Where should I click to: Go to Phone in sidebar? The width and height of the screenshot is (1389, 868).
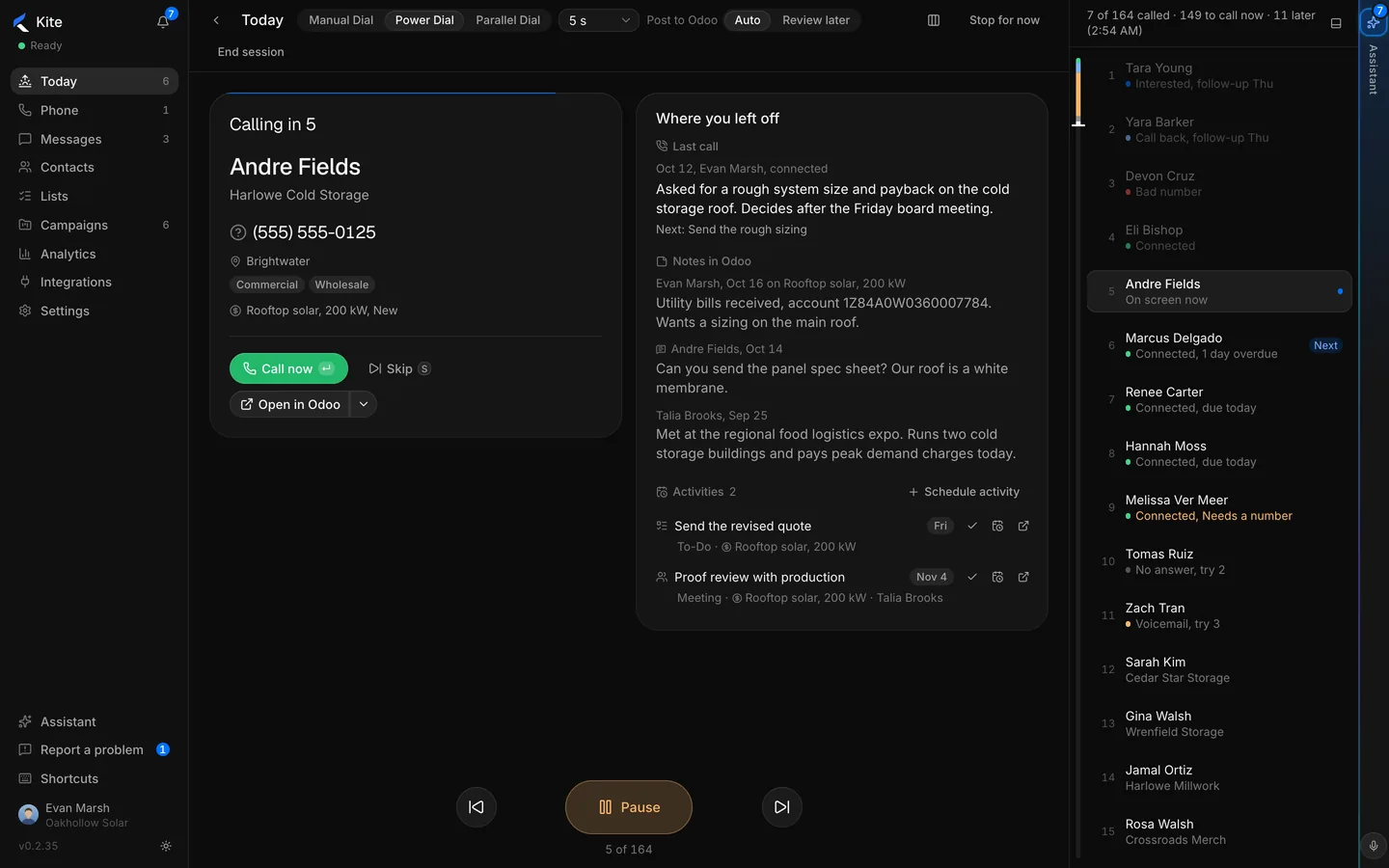pos(95,110)
